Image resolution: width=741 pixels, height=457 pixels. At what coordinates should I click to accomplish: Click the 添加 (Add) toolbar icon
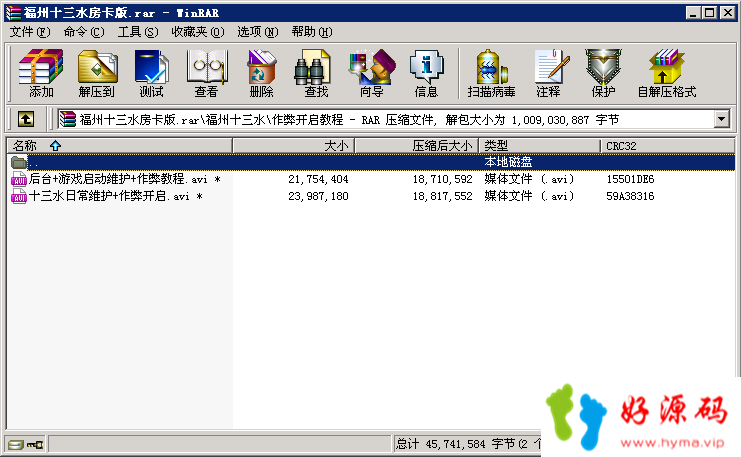coord(41,73)
